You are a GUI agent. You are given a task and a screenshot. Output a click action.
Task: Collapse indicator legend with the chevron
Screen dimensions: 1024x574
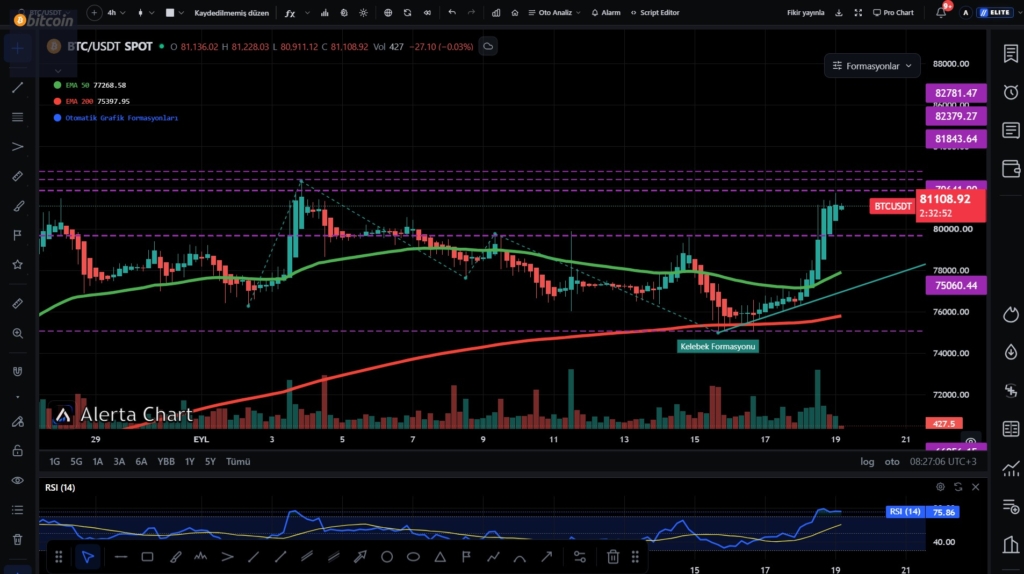58,71
